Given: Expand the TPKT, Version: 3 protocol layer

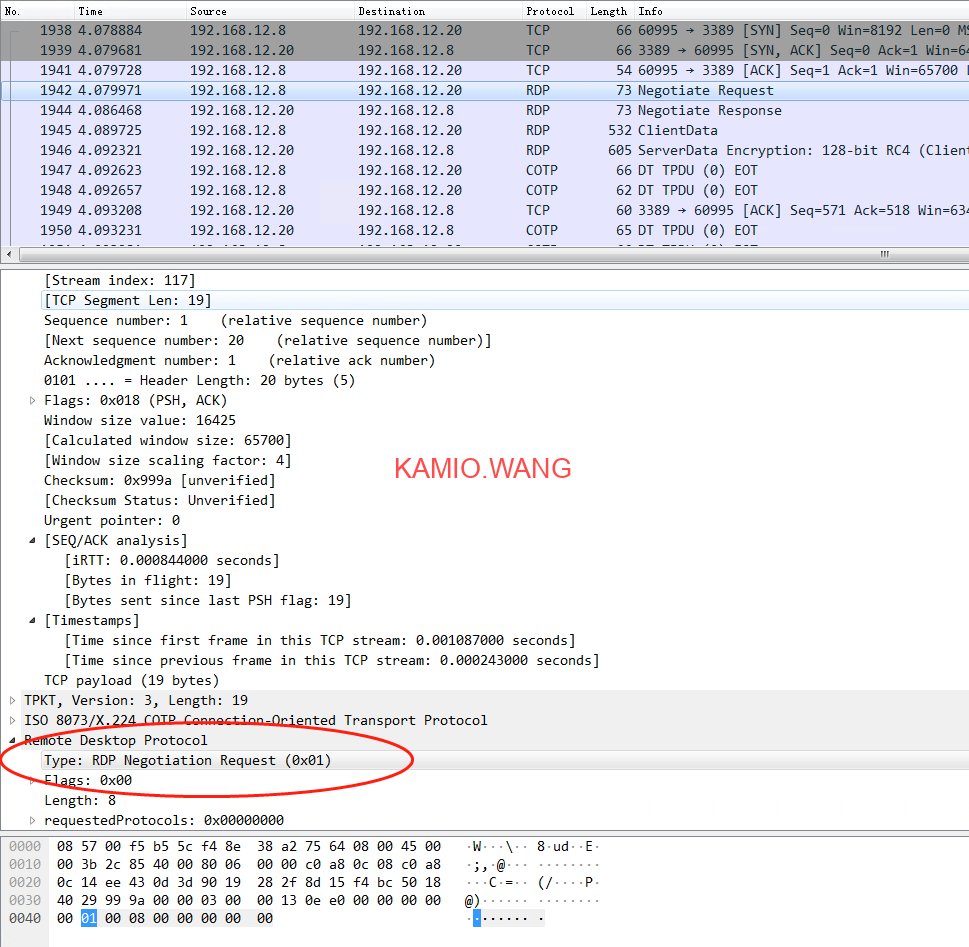Looking at the screenshot, I should click(x=13, y=700).
